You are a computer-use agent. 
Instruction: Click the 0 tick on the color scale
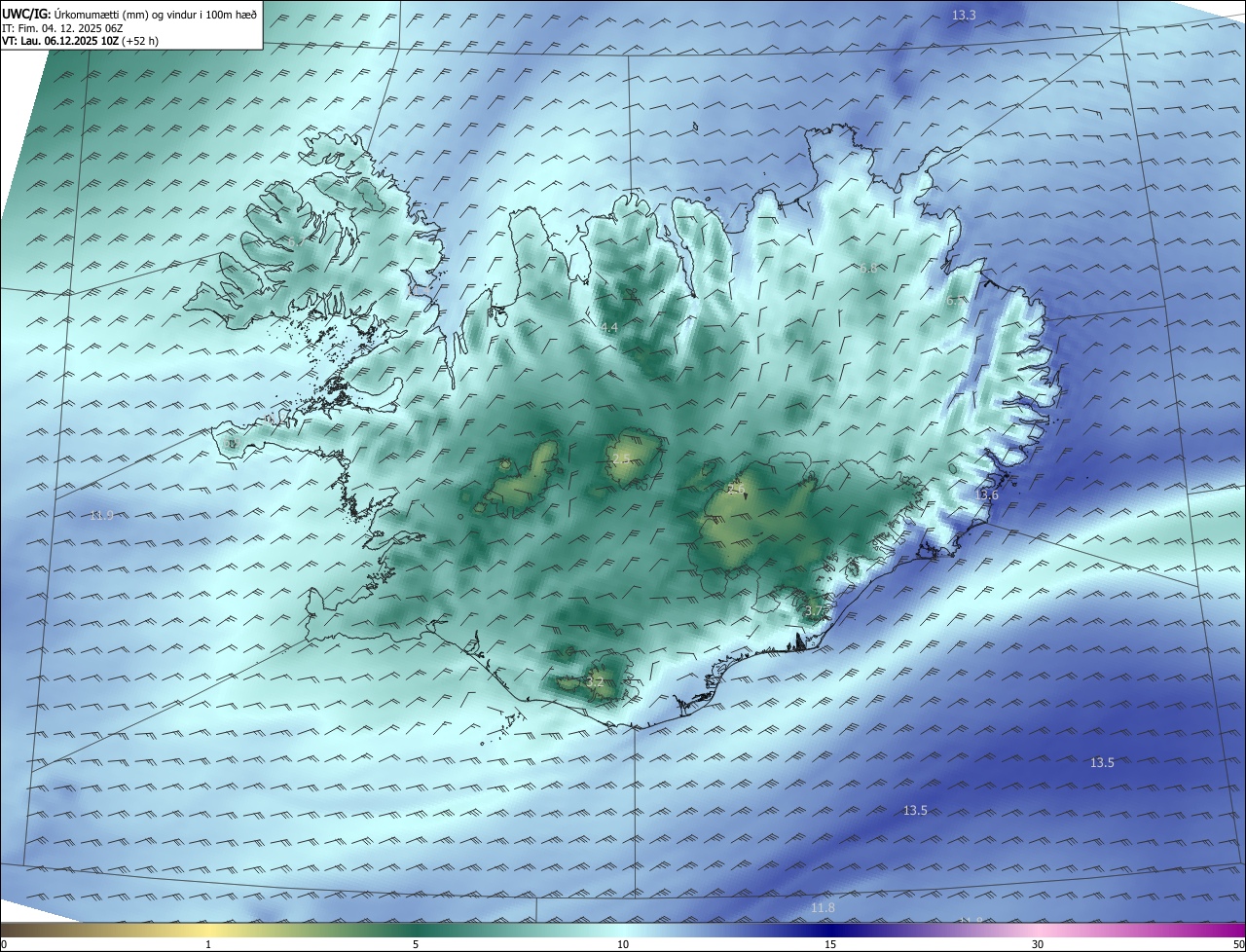4,944
